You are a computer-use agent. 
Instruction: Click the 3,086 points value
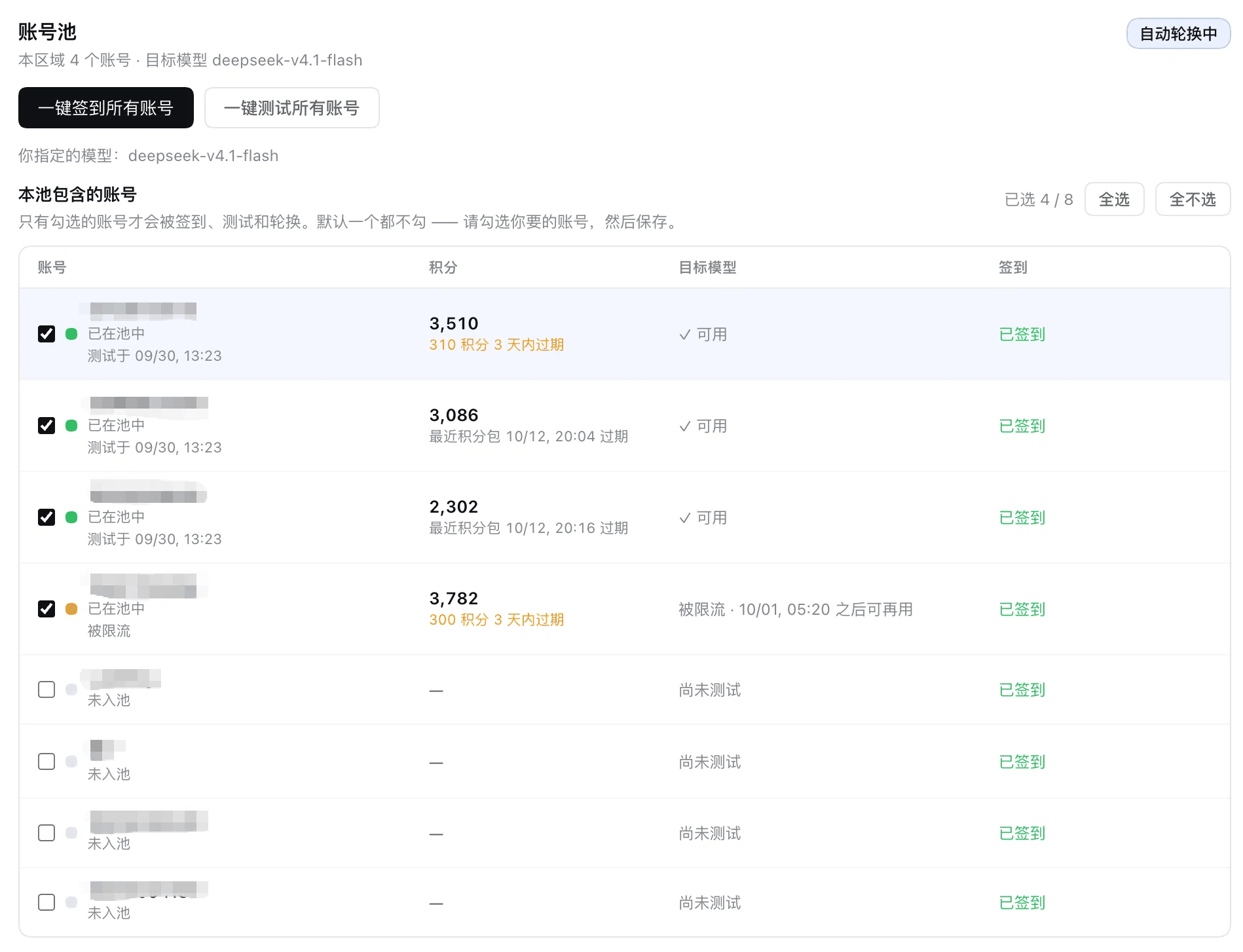(x=454, y=415)
